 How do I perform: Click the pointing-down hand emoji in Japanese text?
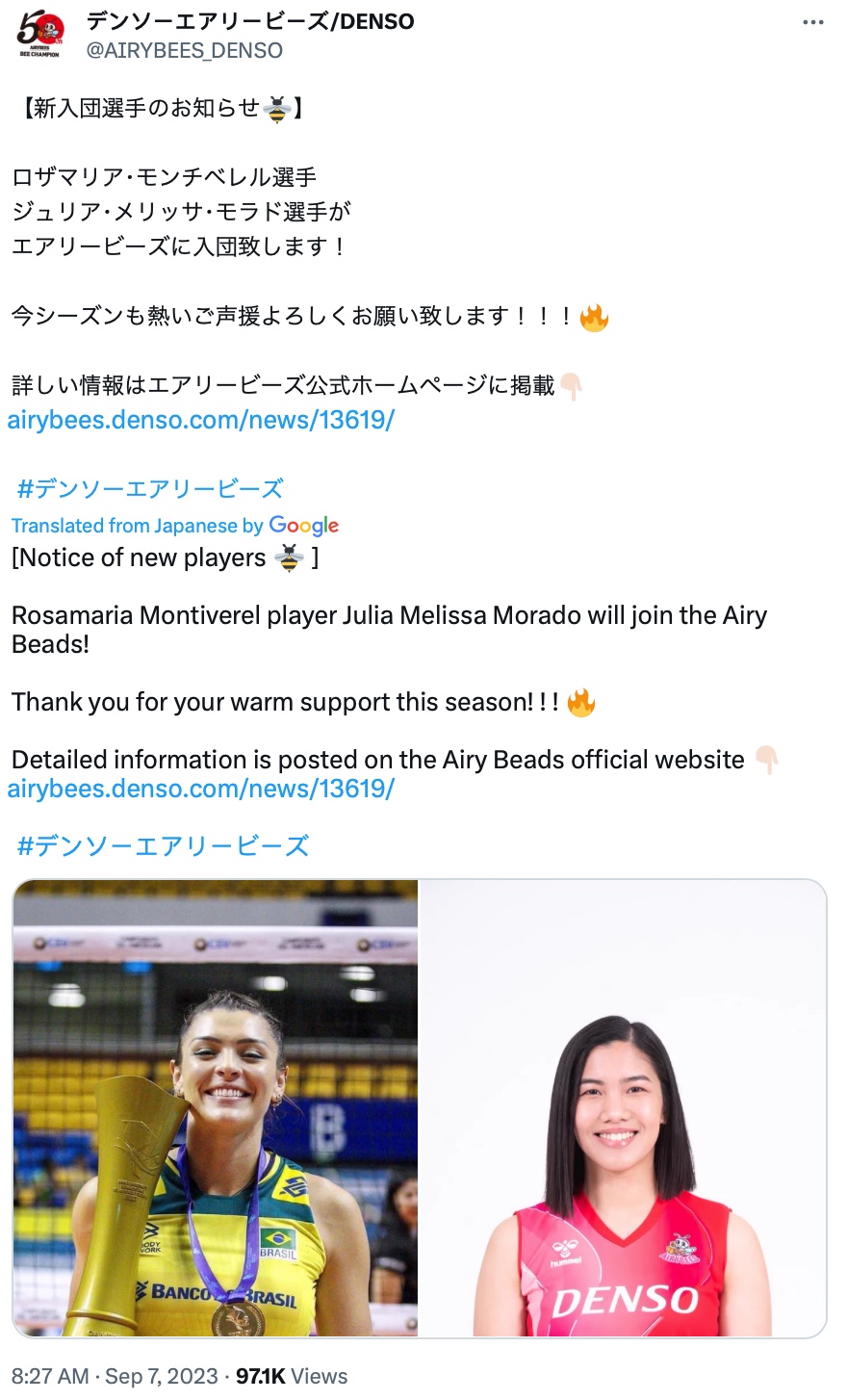571,386
